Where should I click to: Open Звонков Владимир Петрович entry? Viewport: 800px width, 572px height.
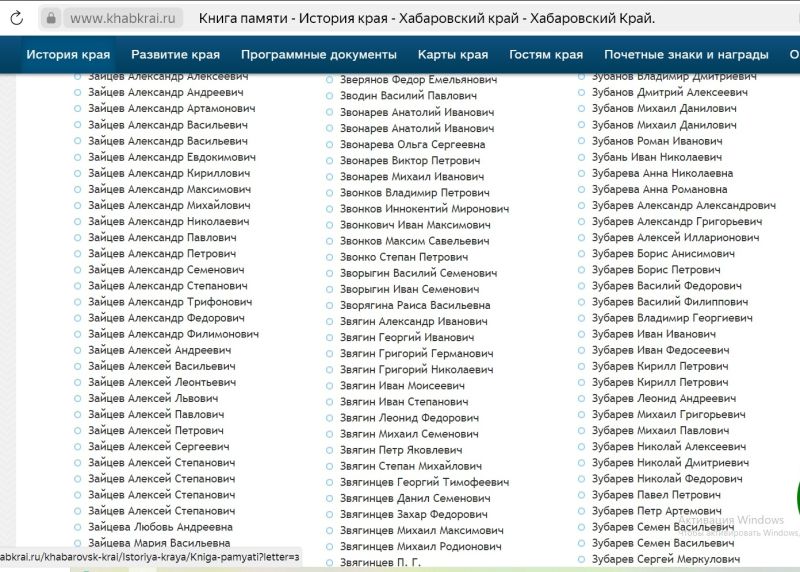pos(415,193)
